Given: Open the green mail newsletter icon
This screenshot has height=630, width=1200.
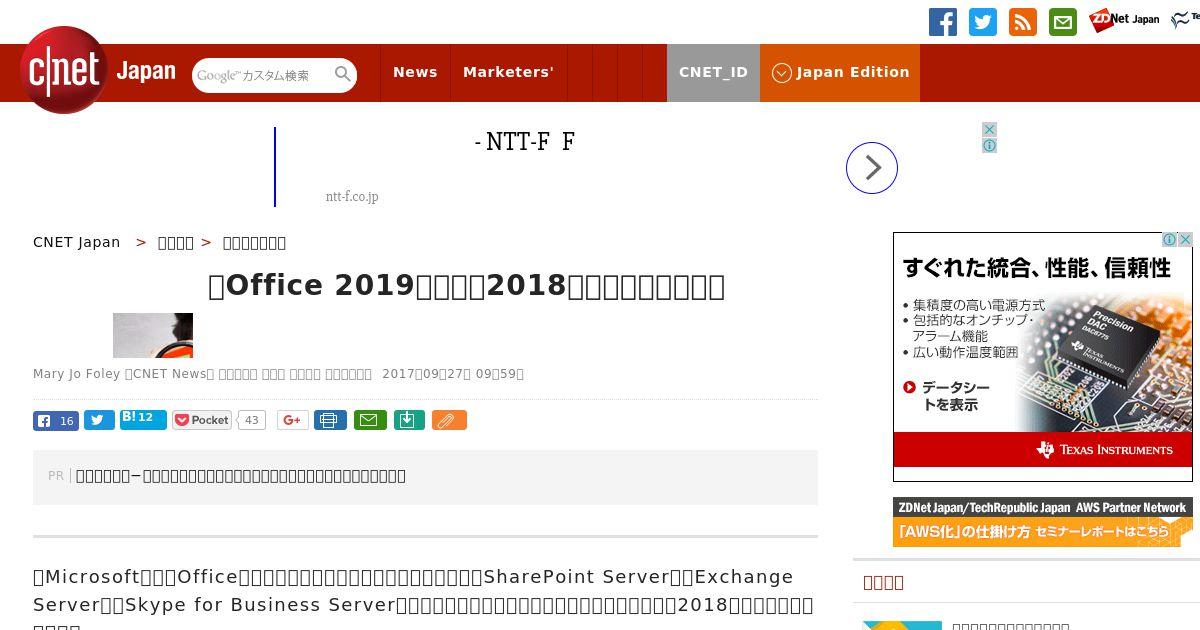Looking at the screenshot, I should [1063, 22].
